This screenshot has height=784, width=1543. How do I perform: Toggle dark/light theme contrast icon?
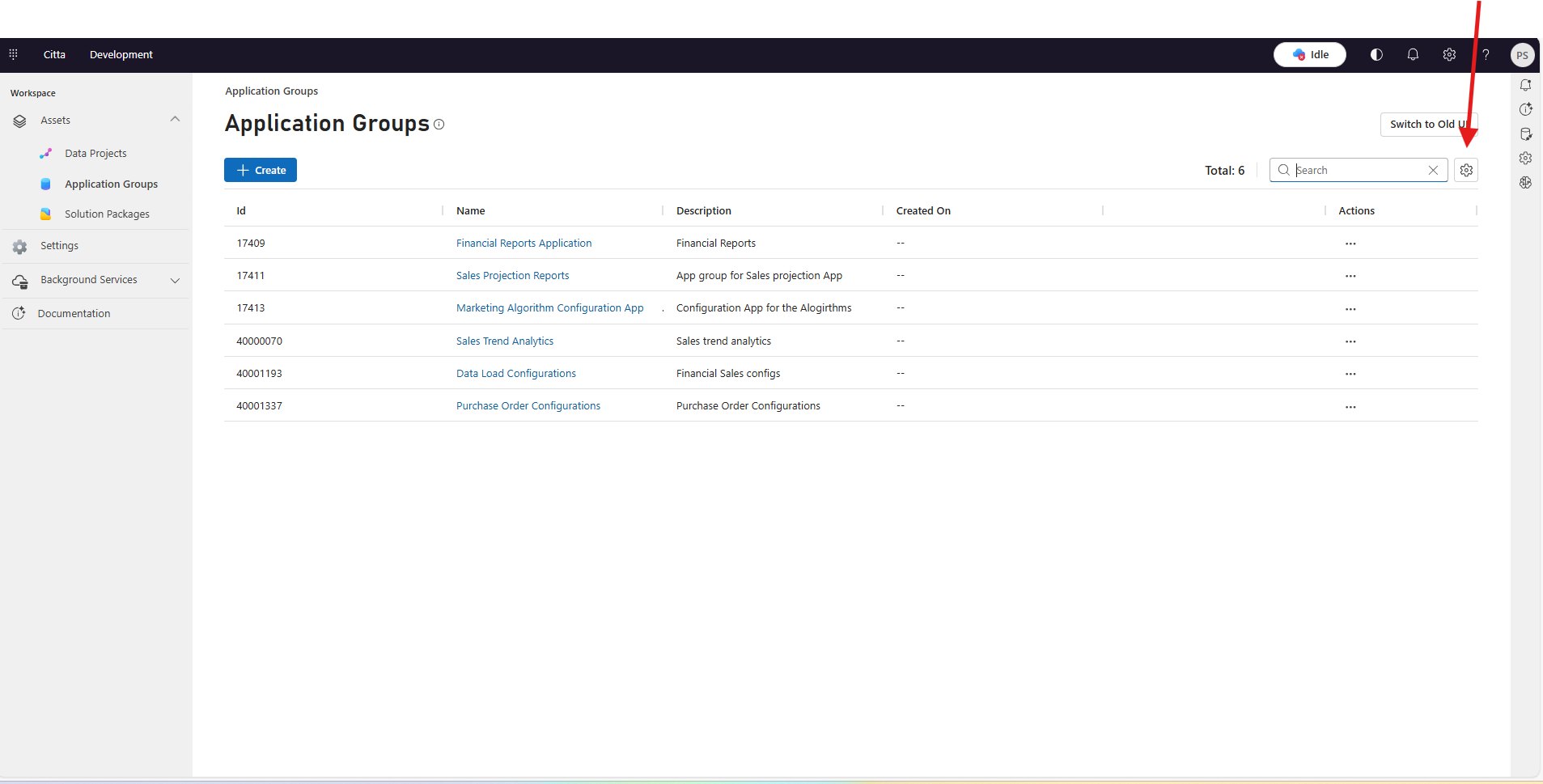pyautogui.click(x=1376, y=54)
